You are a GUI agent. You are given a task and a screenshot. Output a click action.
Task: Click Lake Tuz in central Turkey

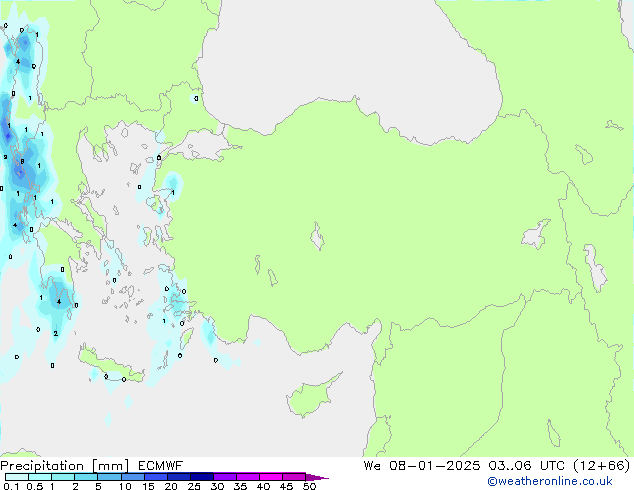coord(318,239)
